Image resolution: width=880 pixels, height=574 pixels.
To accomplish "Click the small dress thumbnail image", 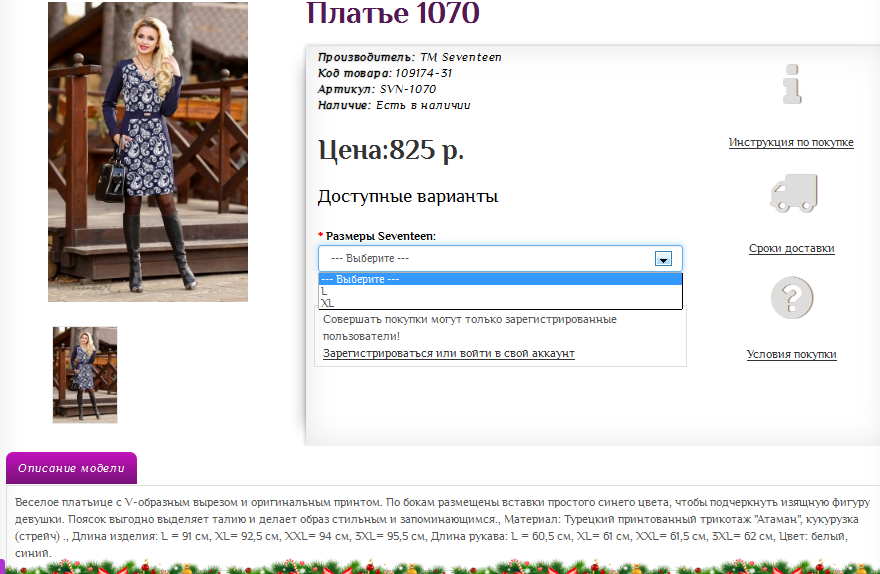I will [85, 375].
